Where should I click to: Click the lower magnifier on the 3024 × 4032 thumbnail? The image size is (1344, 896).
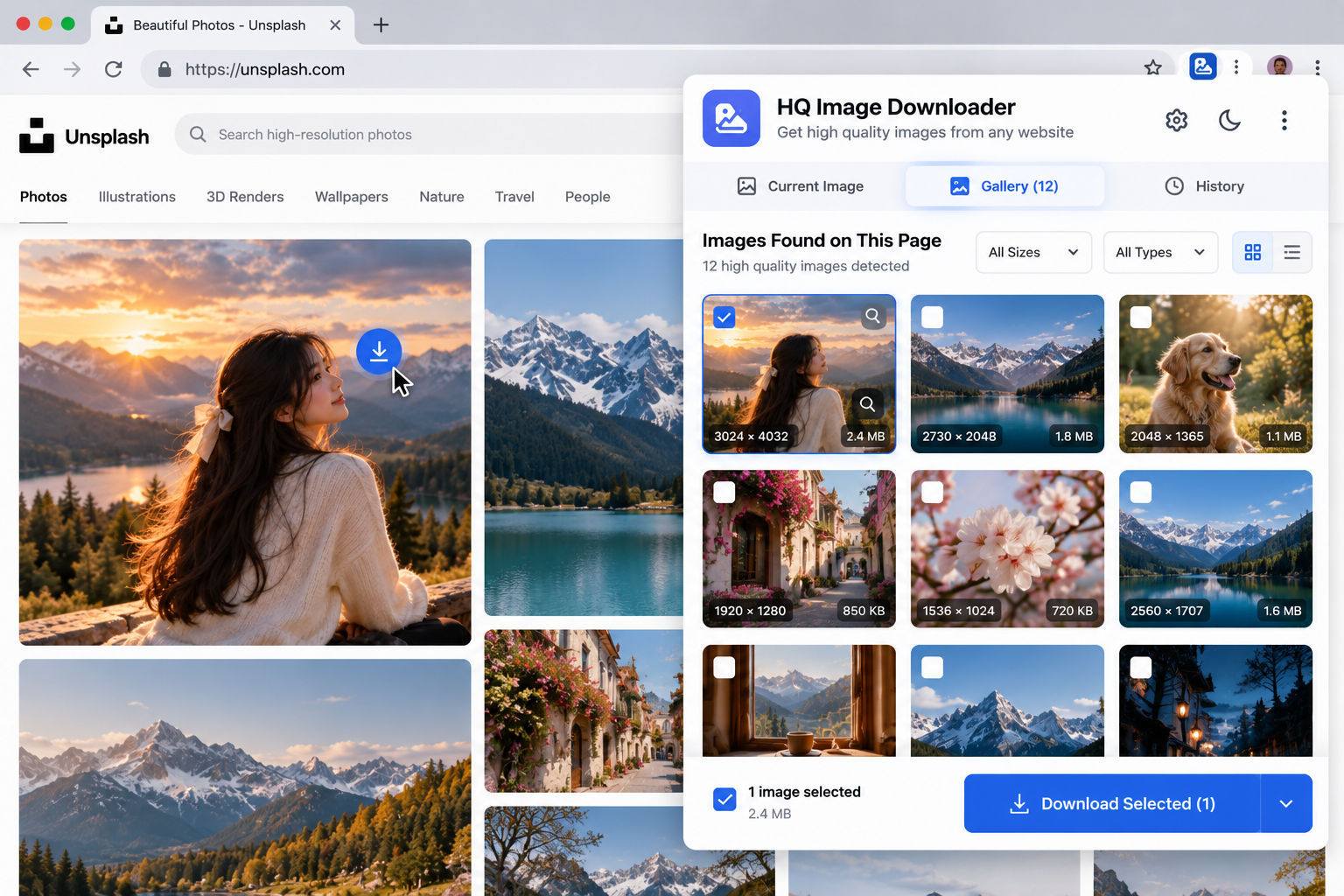pyautogui.click(x=867, y=403)
